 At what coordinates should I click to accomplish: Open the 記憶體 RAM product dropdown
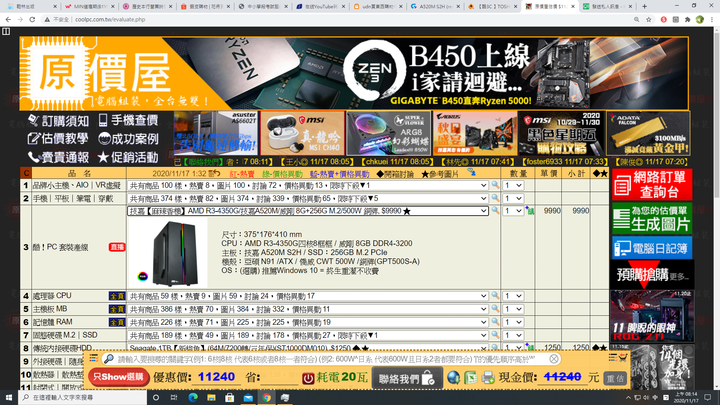pos(307,322)
